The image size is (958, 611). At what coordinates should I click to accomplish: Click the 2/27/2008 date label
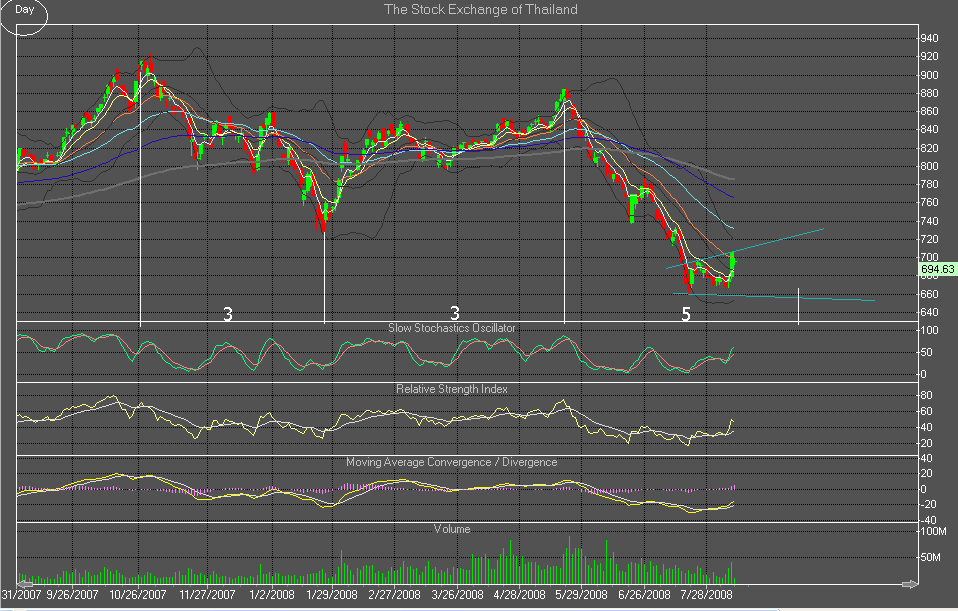(x=395, y=595)
